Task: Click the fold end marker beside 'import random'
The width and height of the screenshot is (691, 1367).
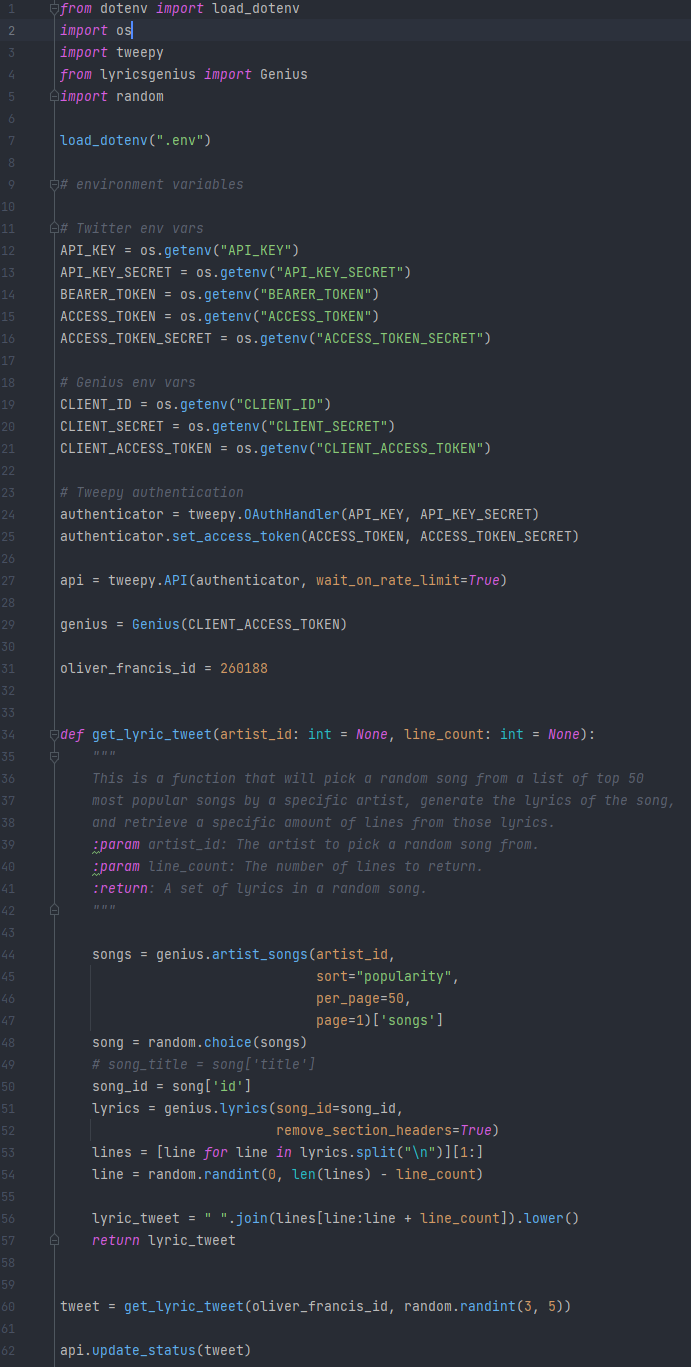Action: [x=54, y=97]
